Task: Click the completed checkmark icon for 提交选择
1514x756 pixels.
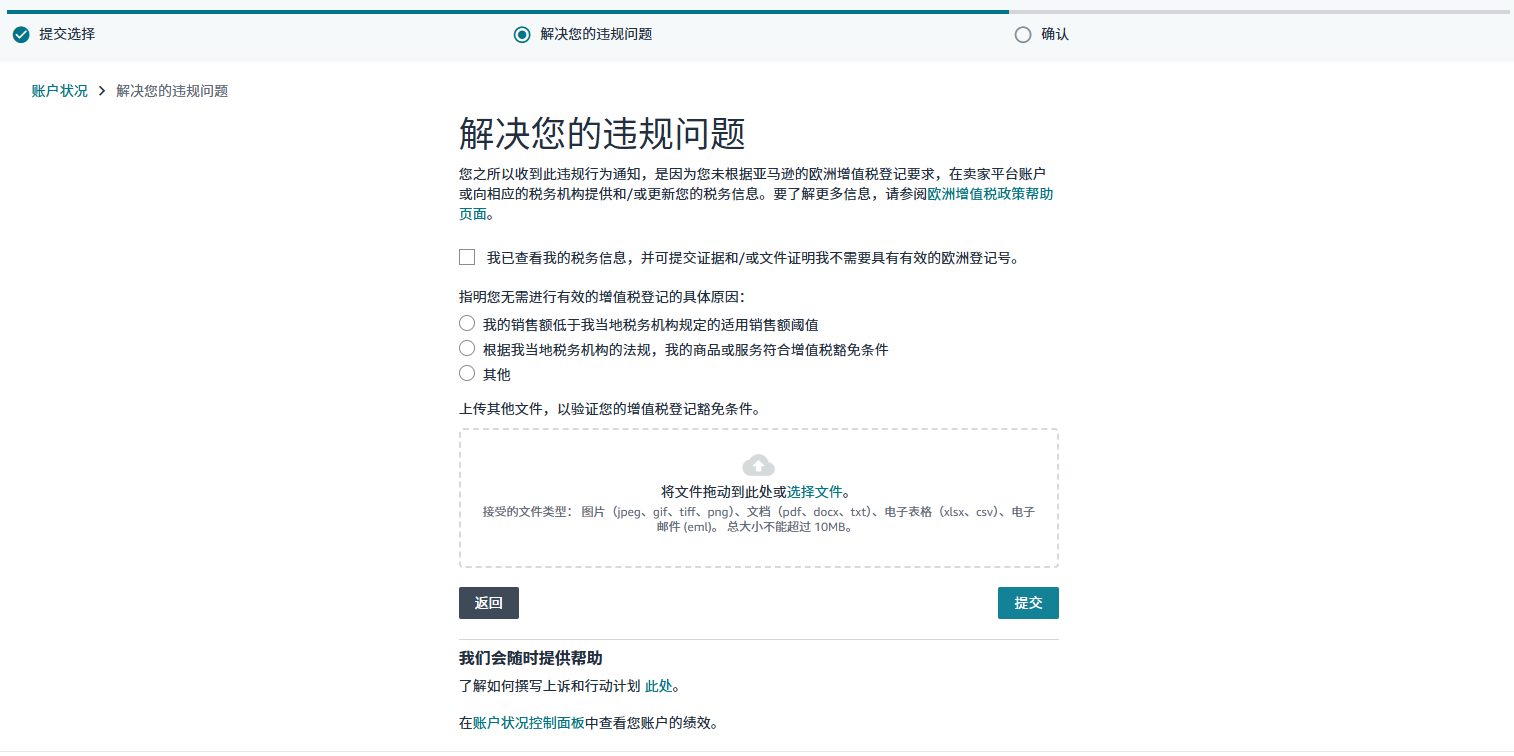Action: click(21, 35)
